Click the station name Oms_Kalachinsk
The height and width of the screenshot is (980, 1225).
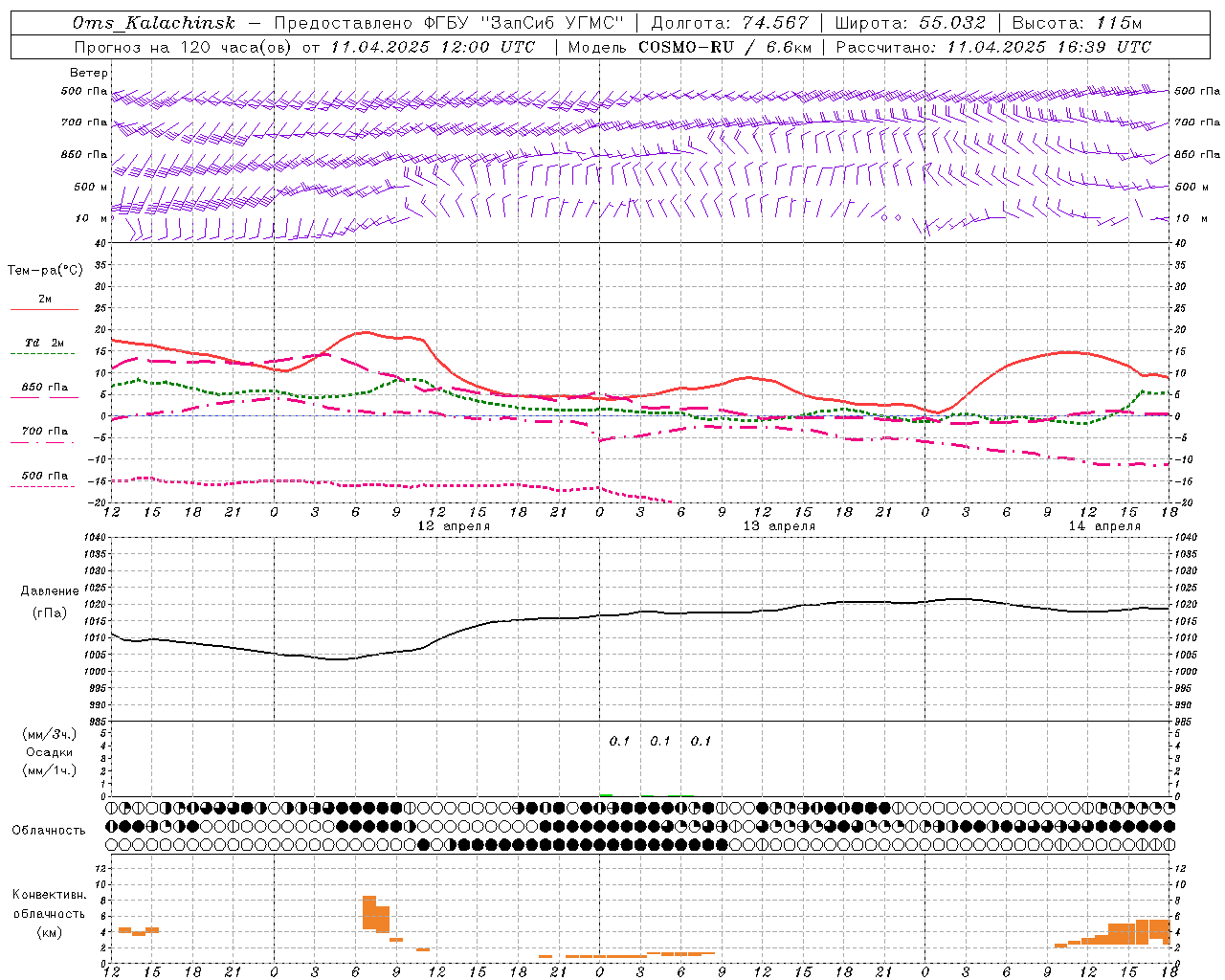click(x=153, y=23)
